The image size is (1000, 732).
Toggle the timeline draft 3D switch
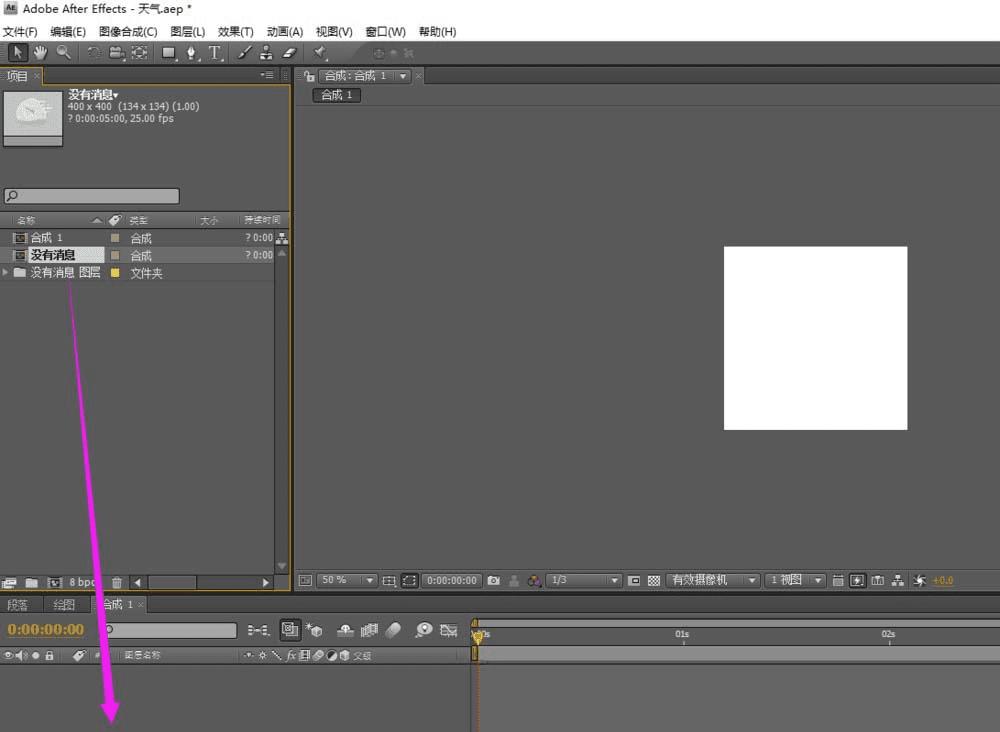(314, 630)
